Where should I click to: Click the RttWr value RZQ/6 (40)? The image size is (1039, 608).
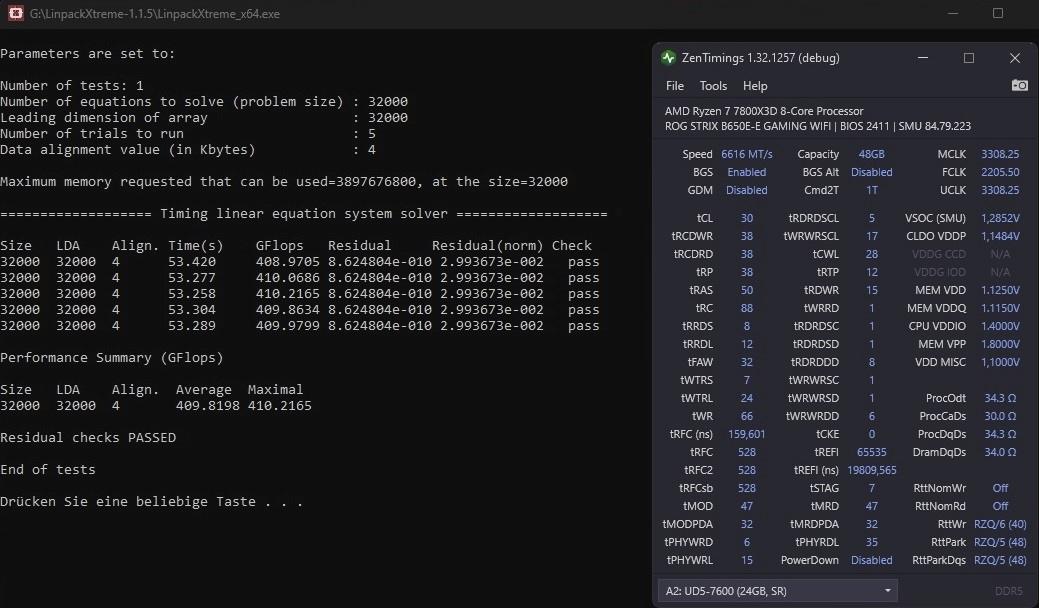click(x=1000, y=524)
